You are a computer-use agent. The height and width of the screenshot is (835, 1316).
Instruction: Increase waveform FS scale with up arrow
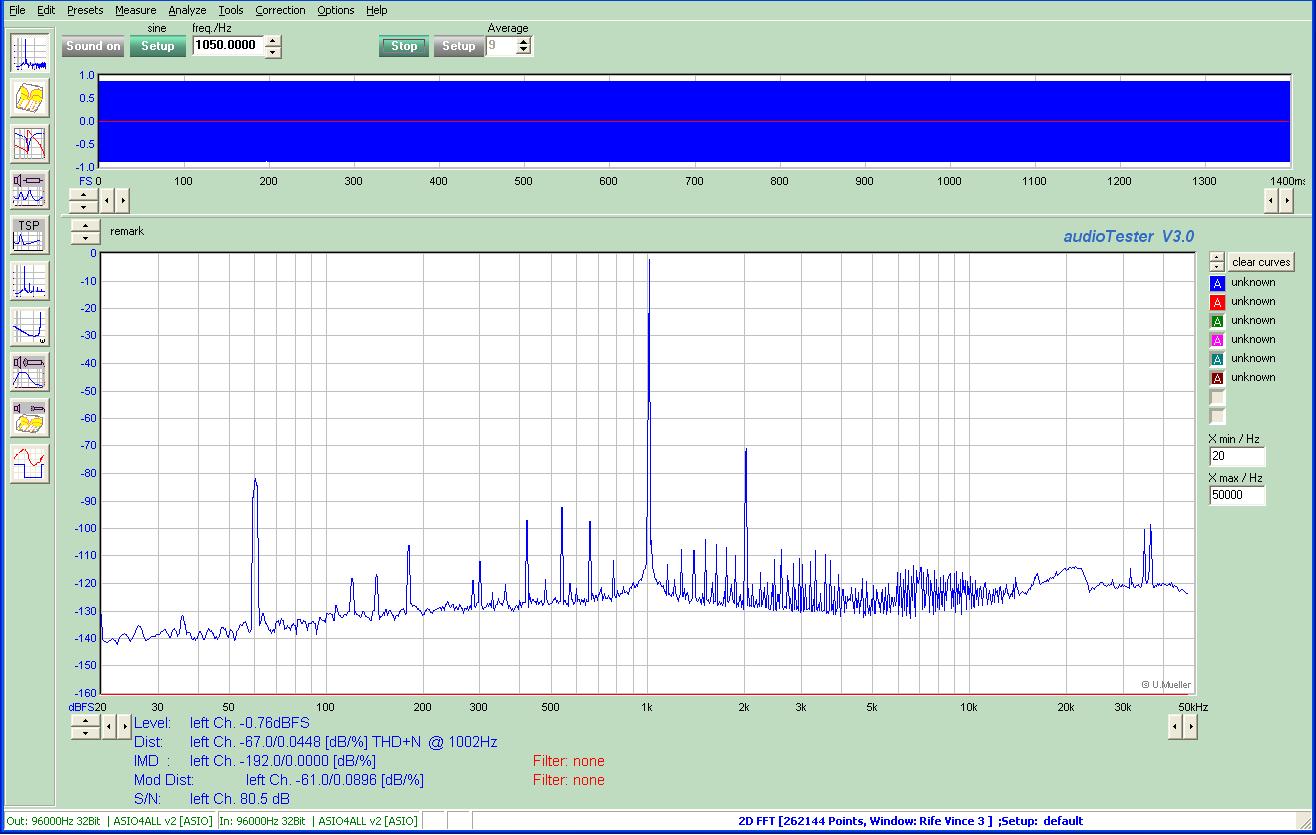coord(85,194)
